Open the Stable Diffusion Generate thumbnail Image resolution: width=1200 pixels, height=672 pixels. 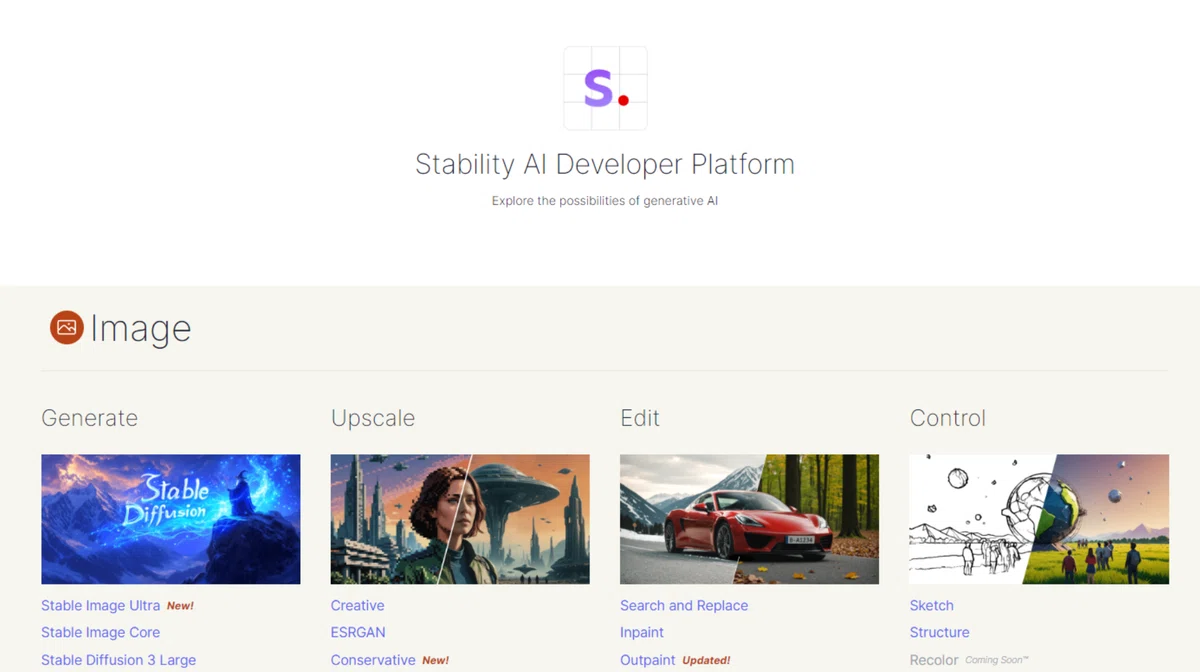171,519
